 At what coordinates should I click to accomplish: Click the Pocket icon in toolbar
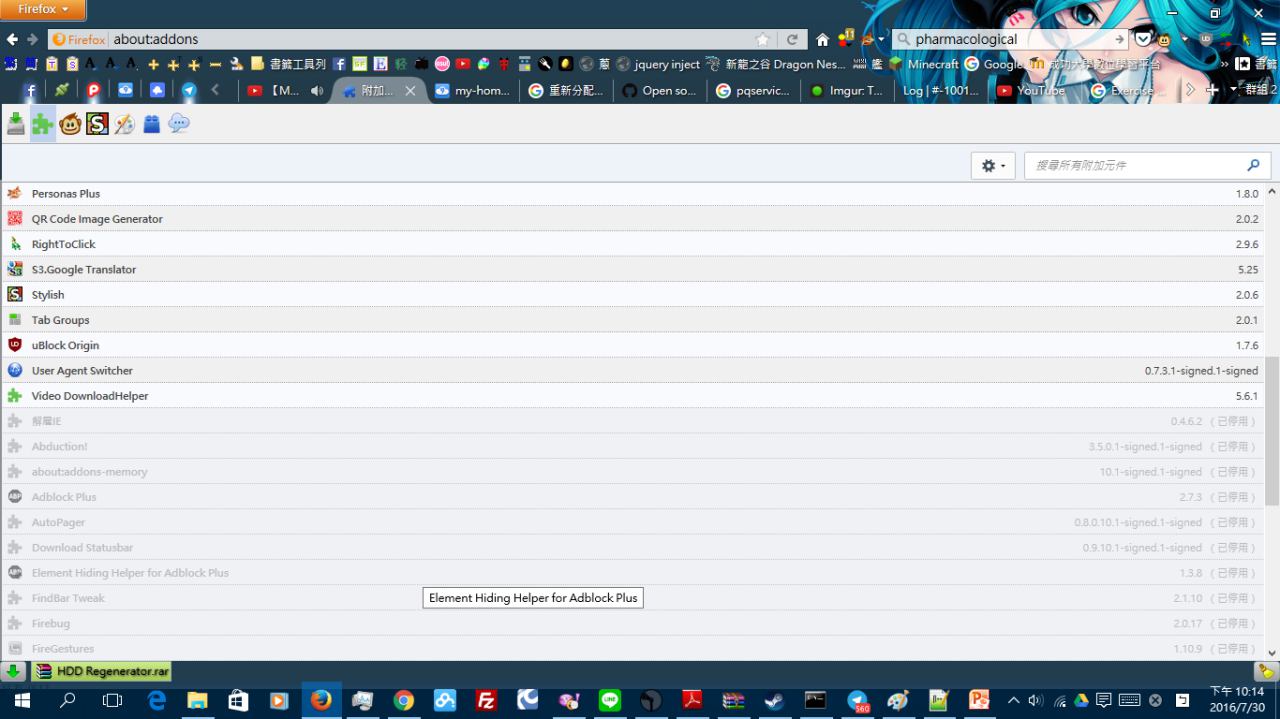click(1143, 40)
